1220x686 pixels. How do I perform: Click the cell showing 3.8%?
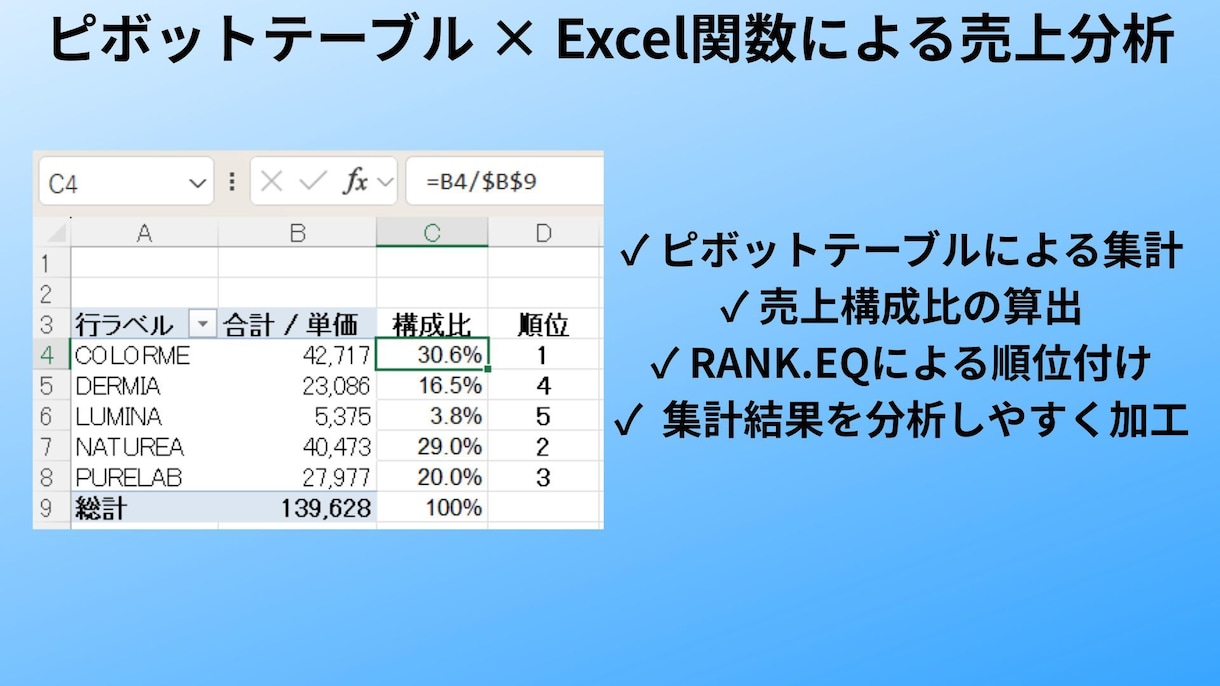pyautogui.click(x=432, y=416)
